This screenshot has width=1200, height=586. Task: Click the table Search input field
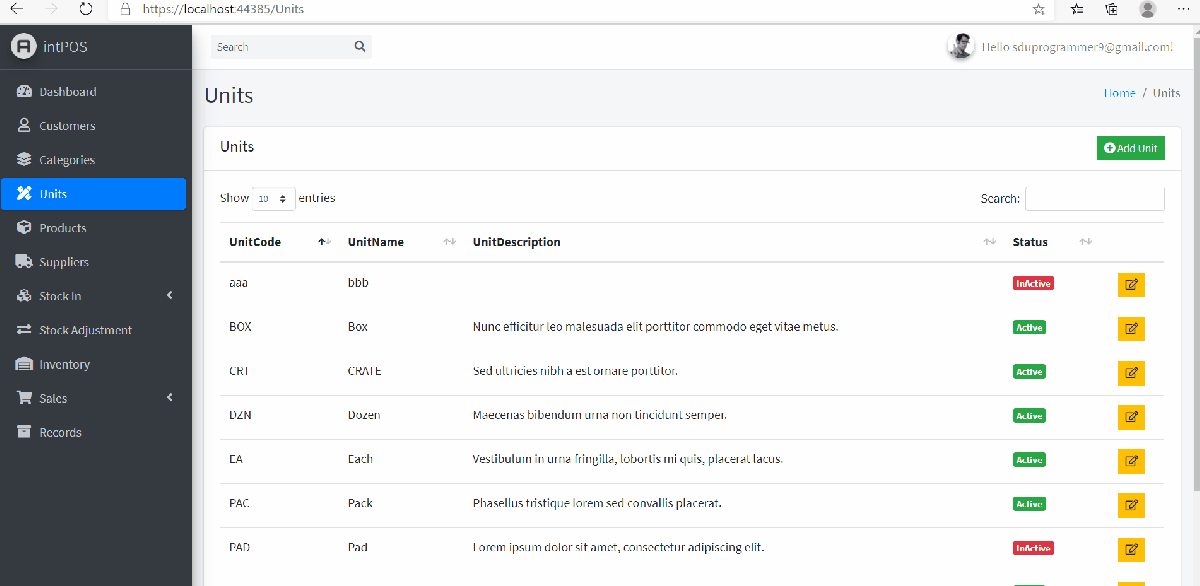pos(1094,199)
